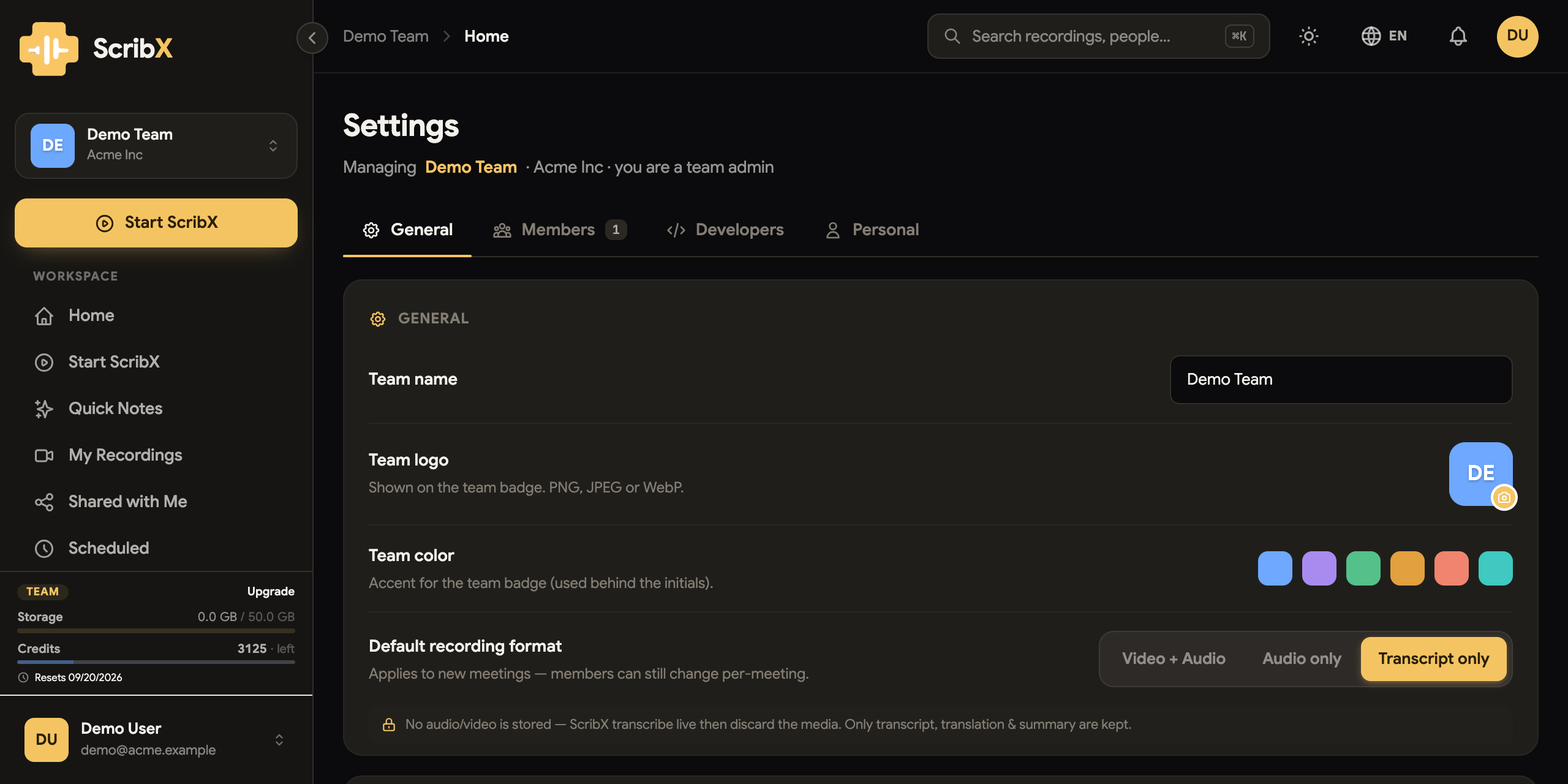Select the blue team color swatch
Viewport: 1568px width, 784px height.
[x=1275, y=568]
